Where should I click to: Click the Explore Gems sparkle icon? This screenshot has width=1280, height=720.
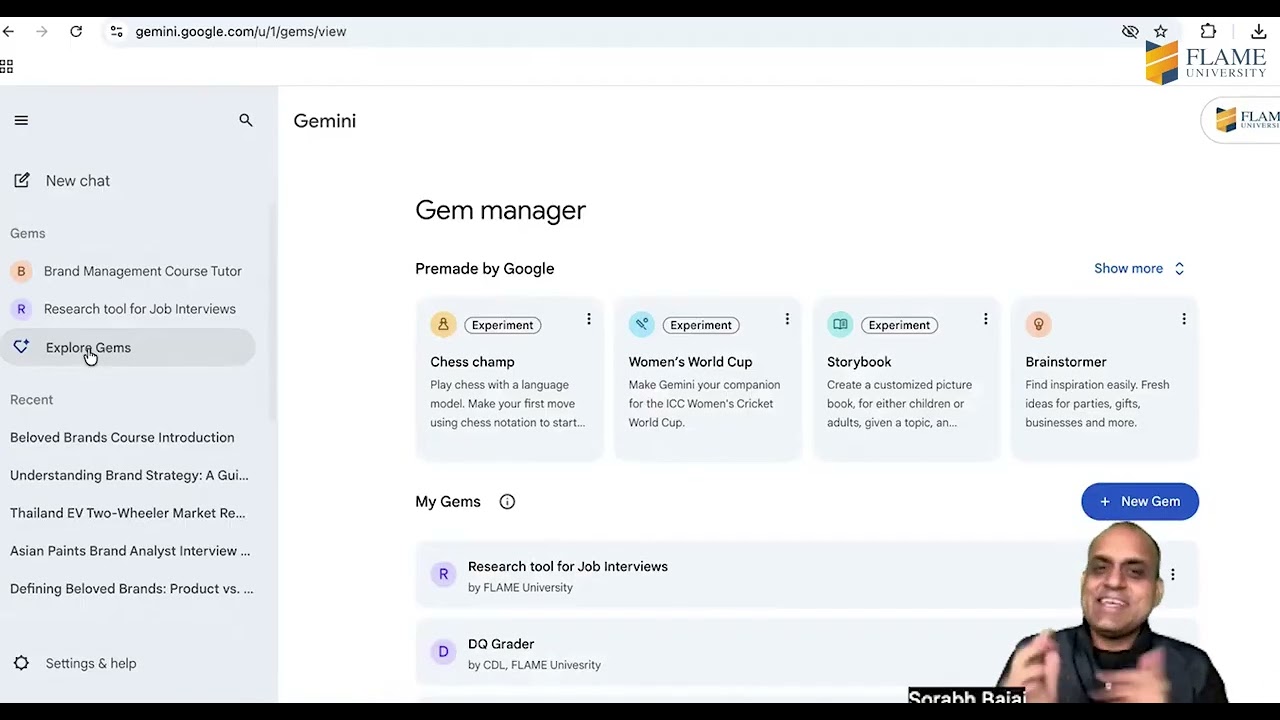[x=21, y=347]
